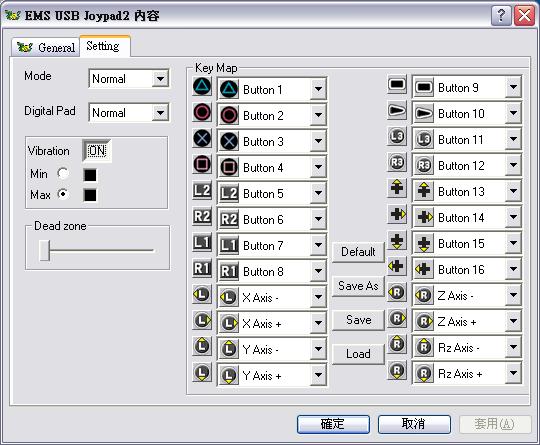Click the Select button icon beside Button 9
Image resolution: width=540 pixels, height=445 pixels.
click(397, 84)
